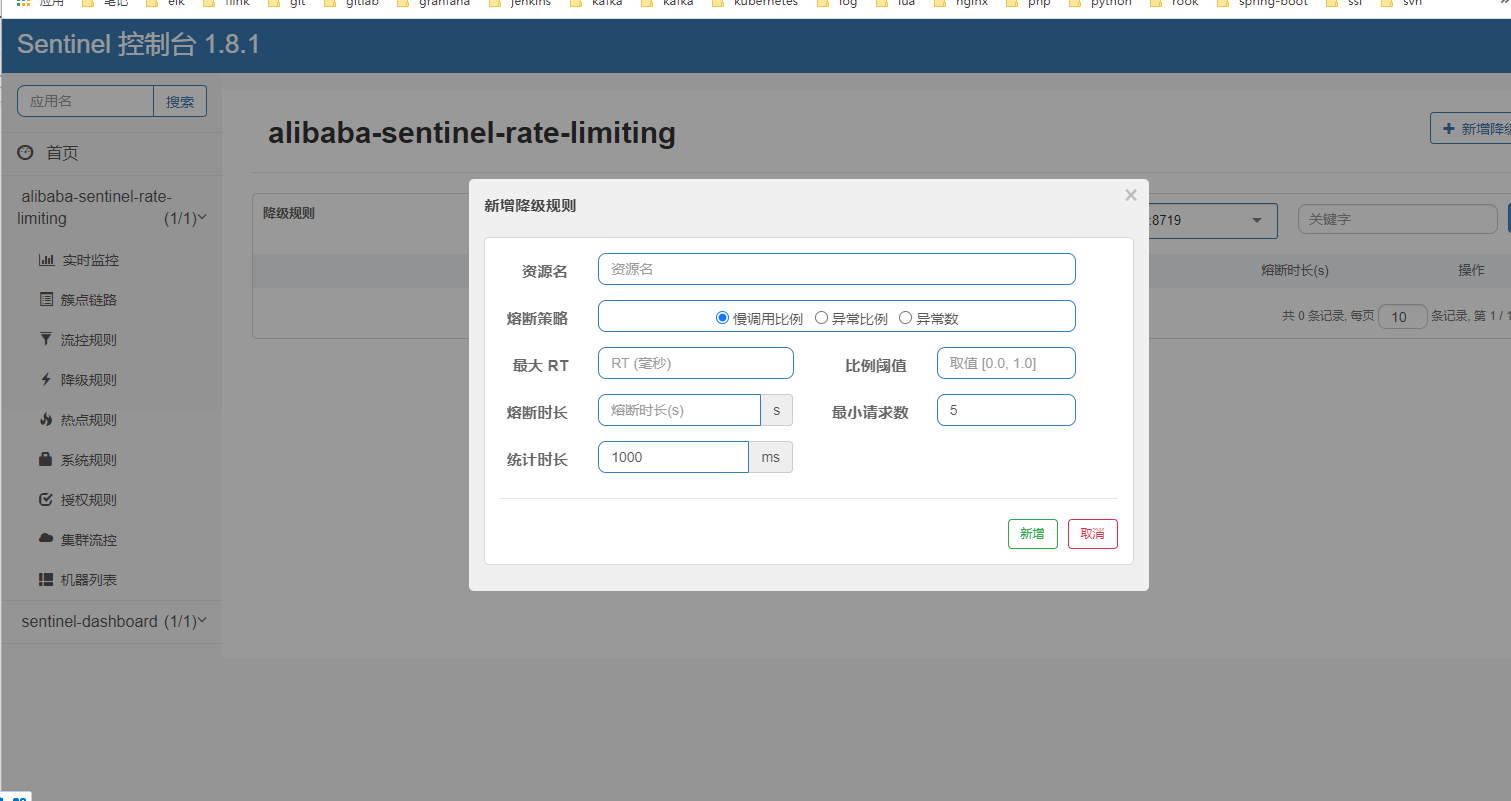Focus the 资源名 input field

(837, 269)
